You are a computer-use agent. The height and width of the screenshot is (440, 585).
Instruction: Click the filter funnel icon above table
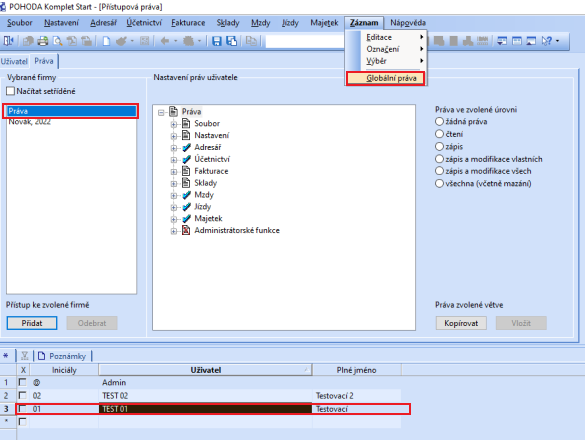pos(25,356)
